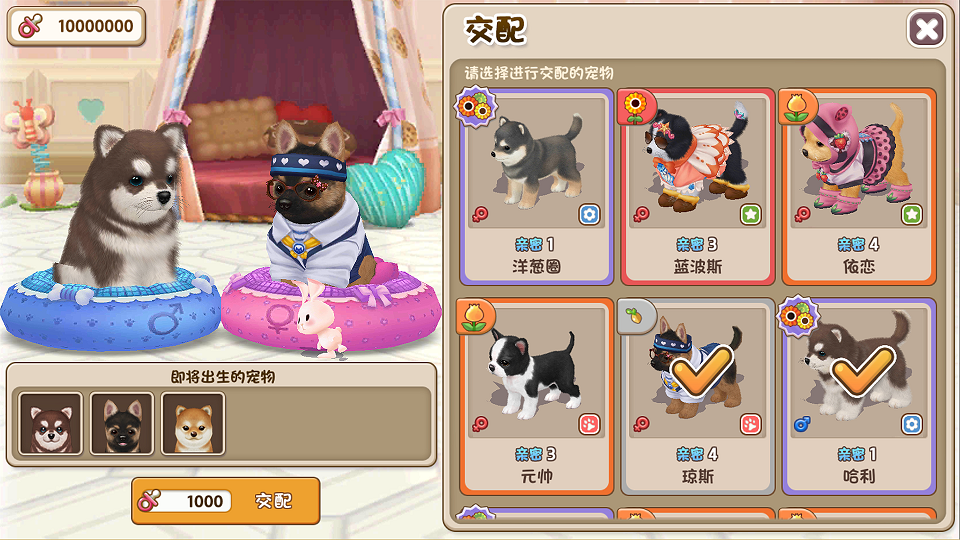960x540 pixels.
Task: Click the sunflower badge on 蓝波斯's card
Action: 636,107
